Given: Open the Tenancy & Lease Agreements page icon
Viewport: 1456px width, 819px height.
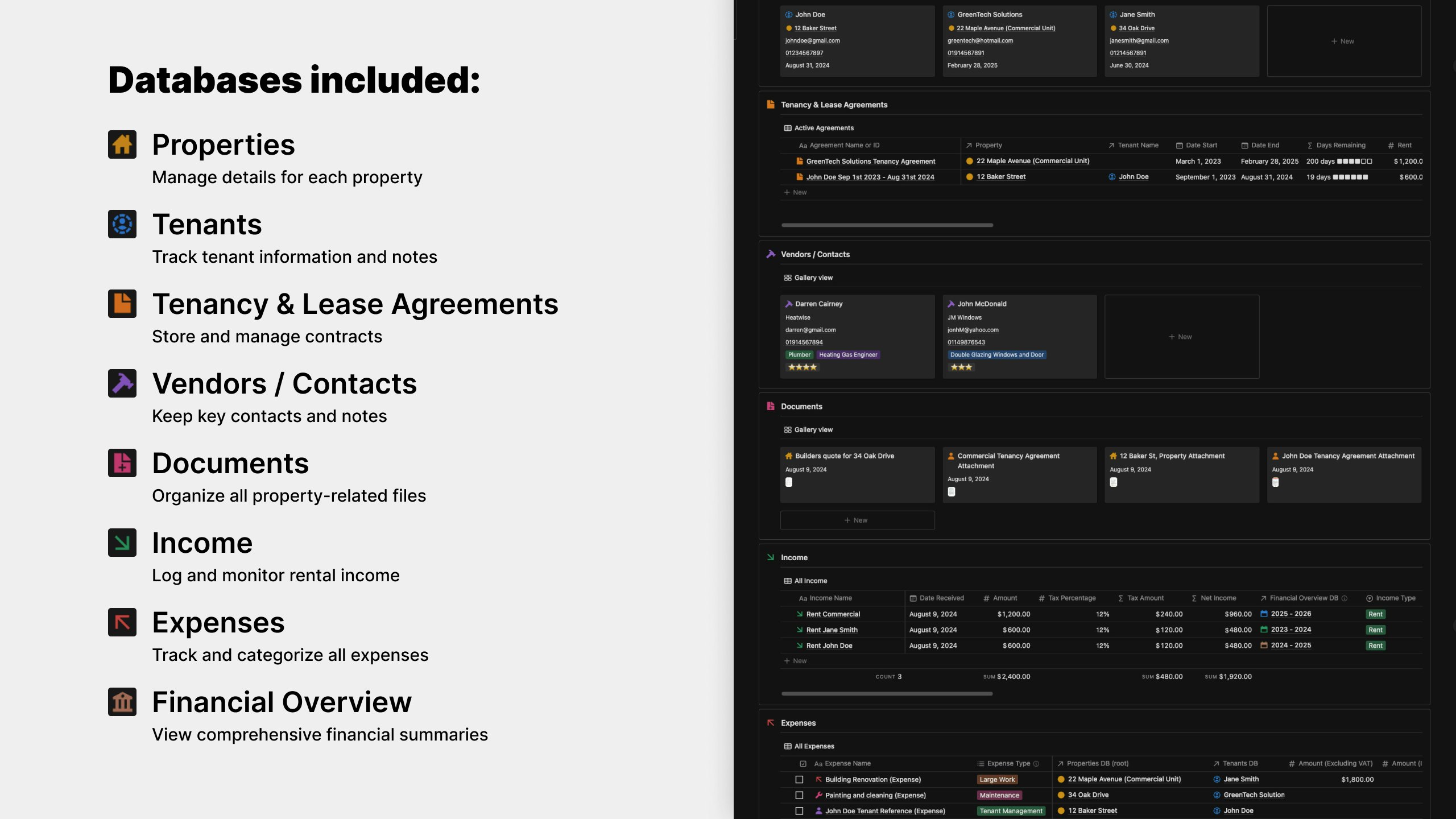Looking at the screenshot, I should coord(122,303).
